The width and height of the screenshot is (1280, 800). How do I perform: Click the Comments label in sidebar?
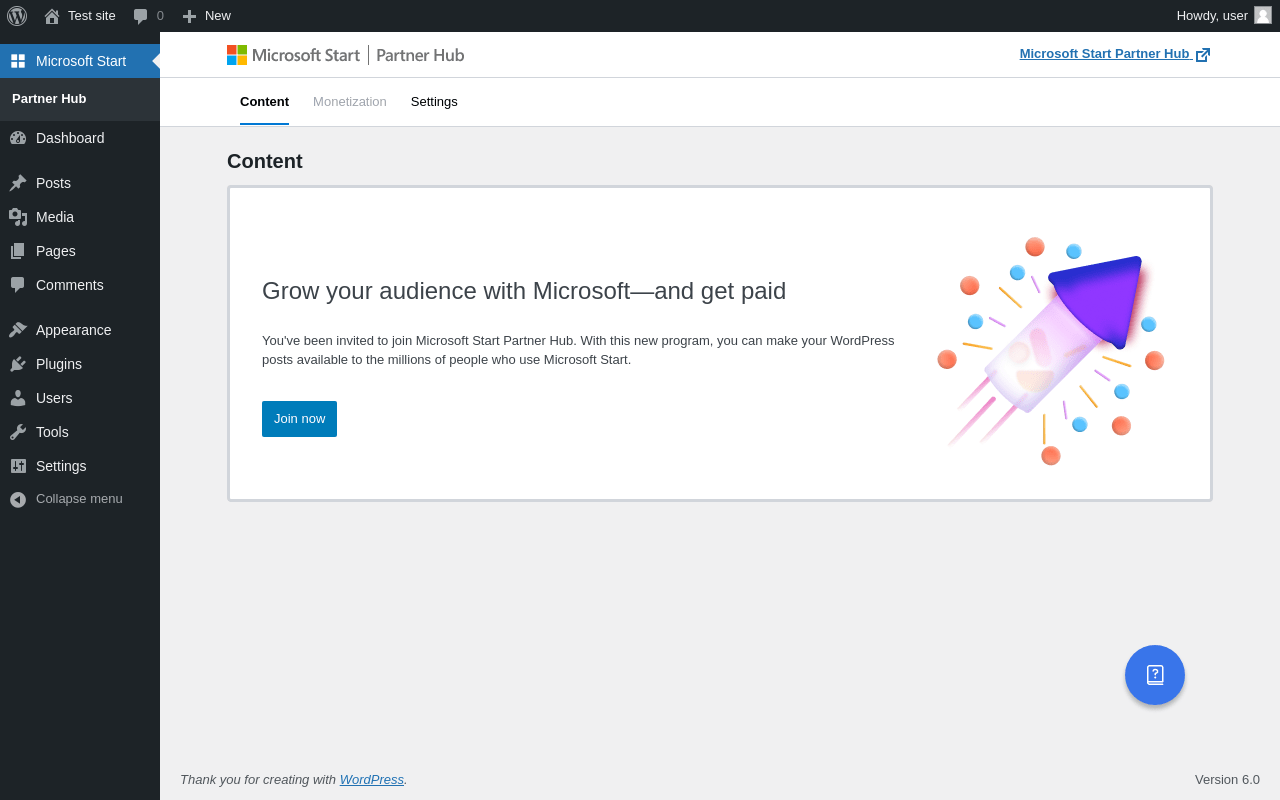tap(70, 285)
